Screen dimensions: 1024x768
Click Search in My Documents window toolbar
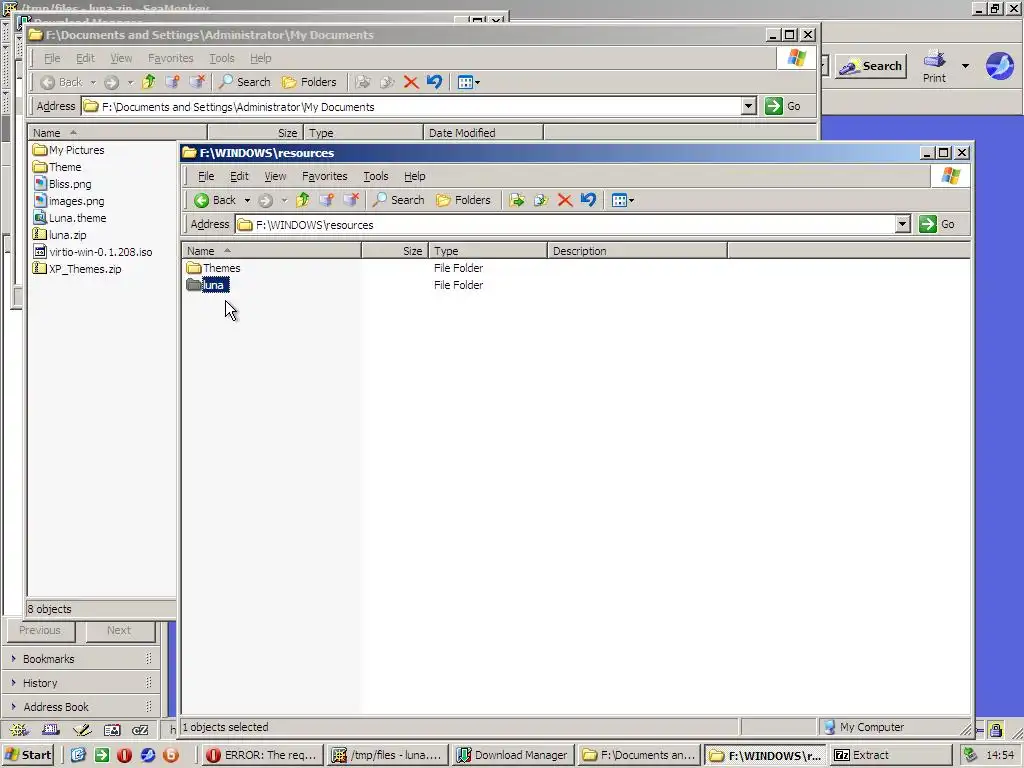tap(244, 82)
